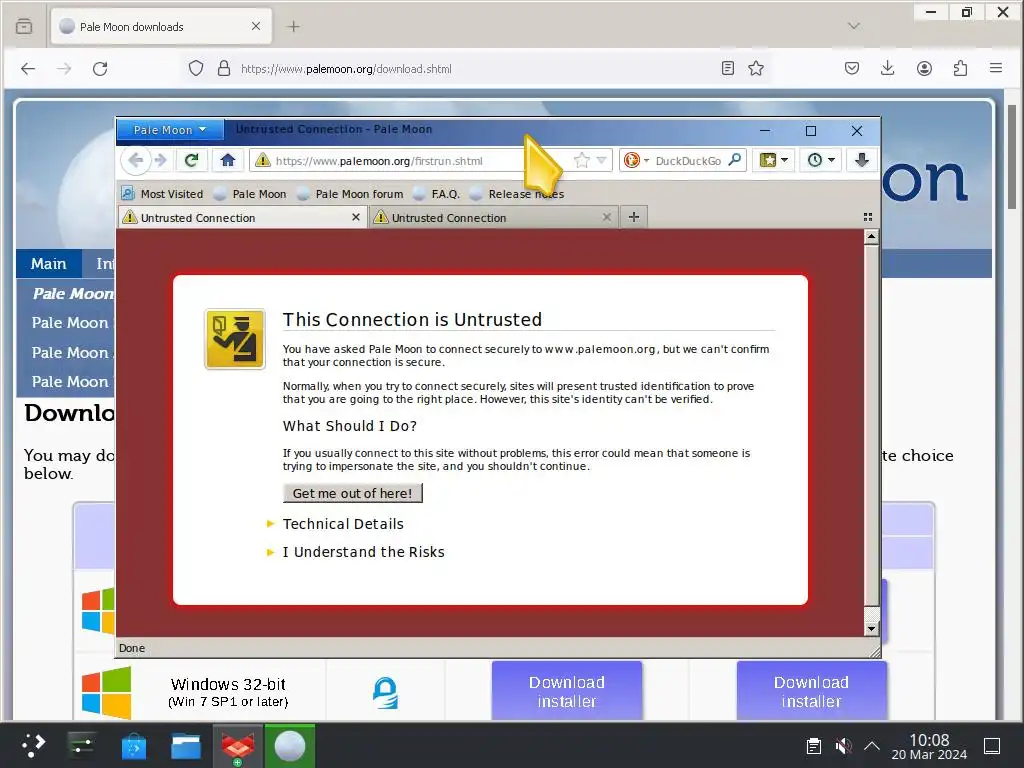The image size is (1024, 768).
Task: Reload page in Pale Moon toolbar
Action: (191, 160)
